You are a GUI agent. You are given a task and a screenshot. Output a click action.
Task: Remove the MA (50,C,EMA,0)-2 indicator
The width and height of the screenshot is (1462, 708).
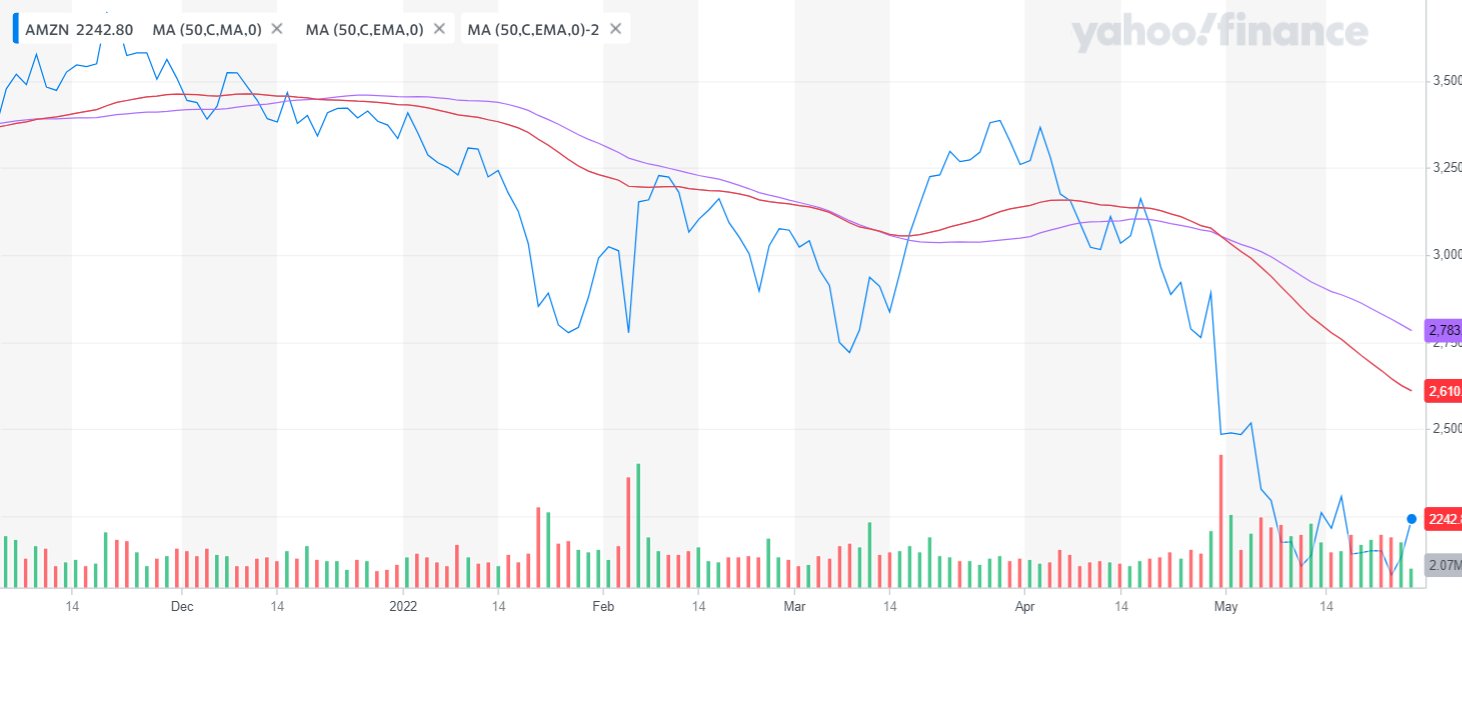click(615, 29)
